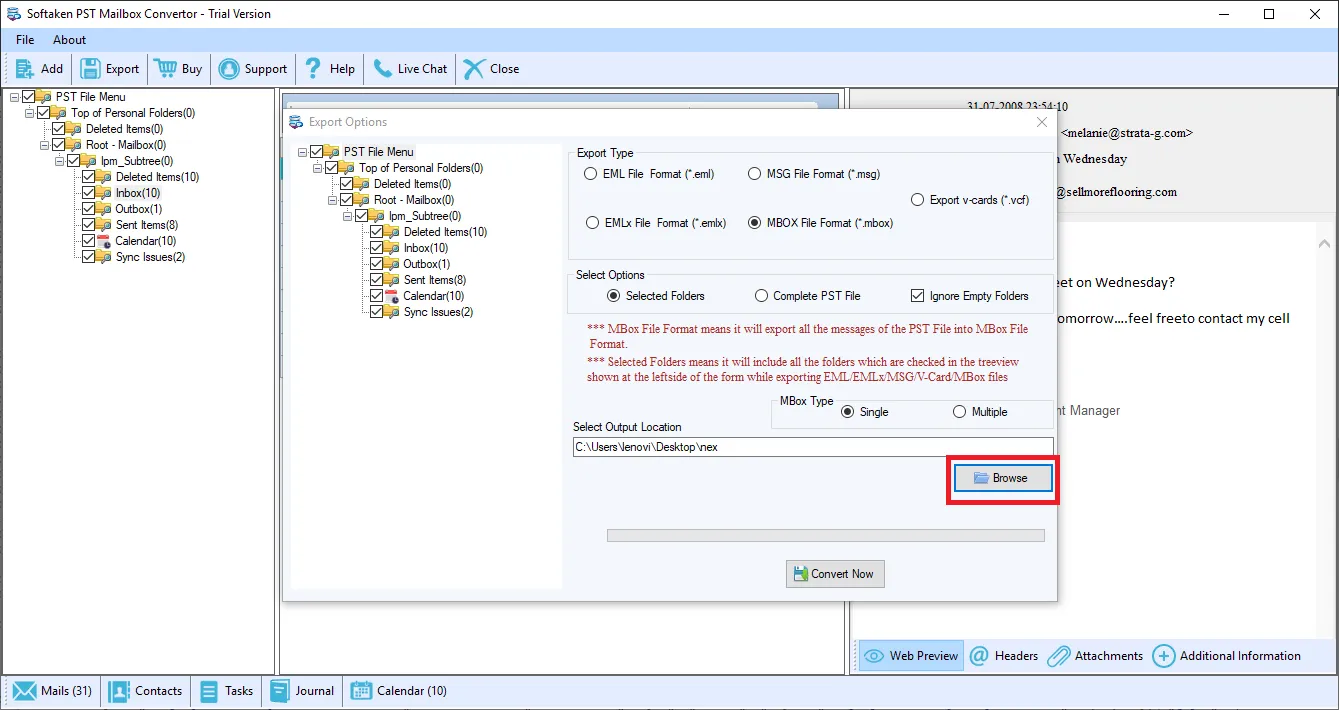The image size is (1339, 710).
Task: Select Inbox(10) folder in main tree
Action: (138, 193)
